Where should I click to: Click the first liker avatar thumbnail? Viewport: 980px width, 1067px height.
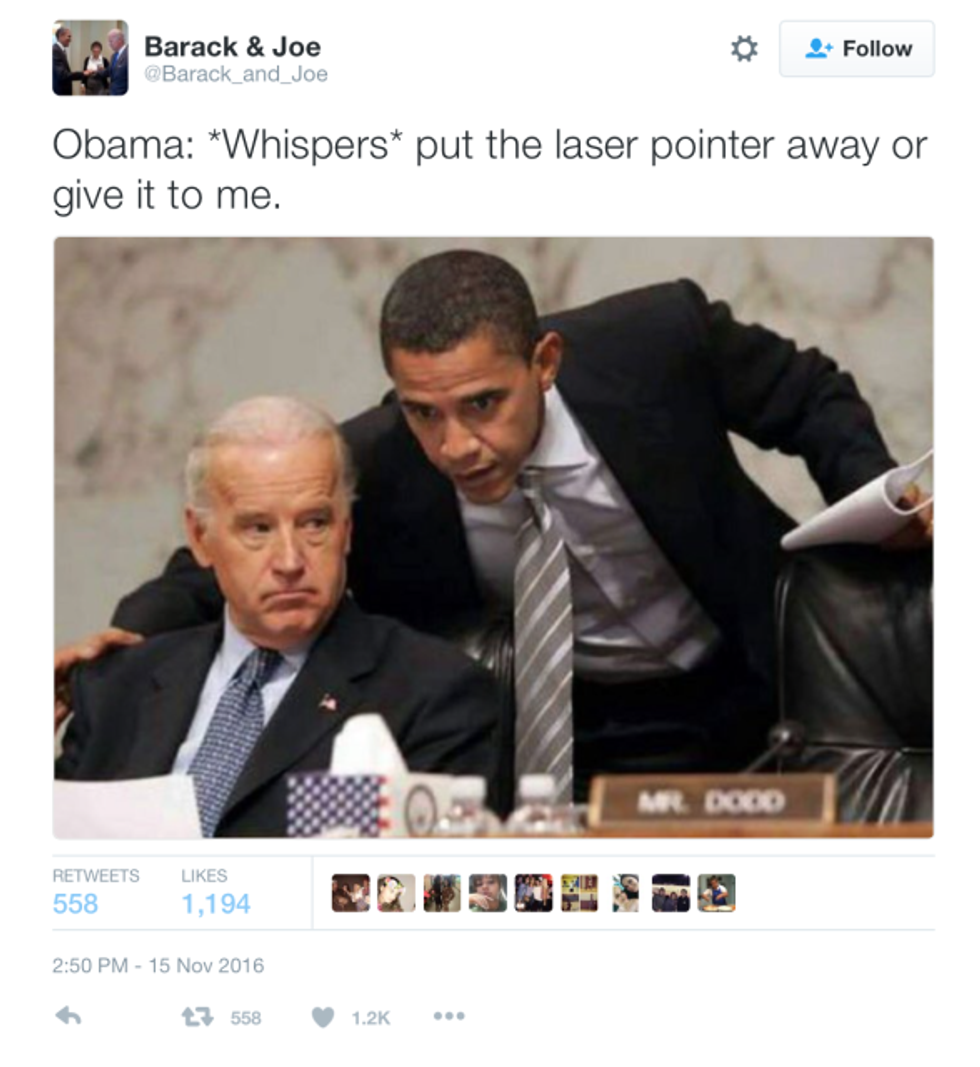[x=351, y=893]
